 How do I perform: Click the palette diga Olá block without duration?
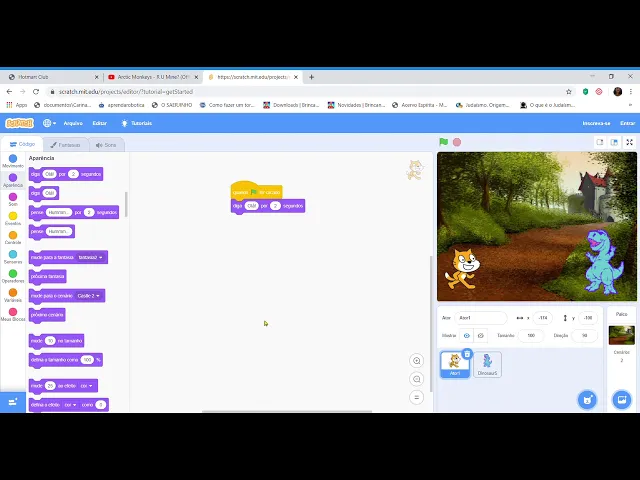44,193
